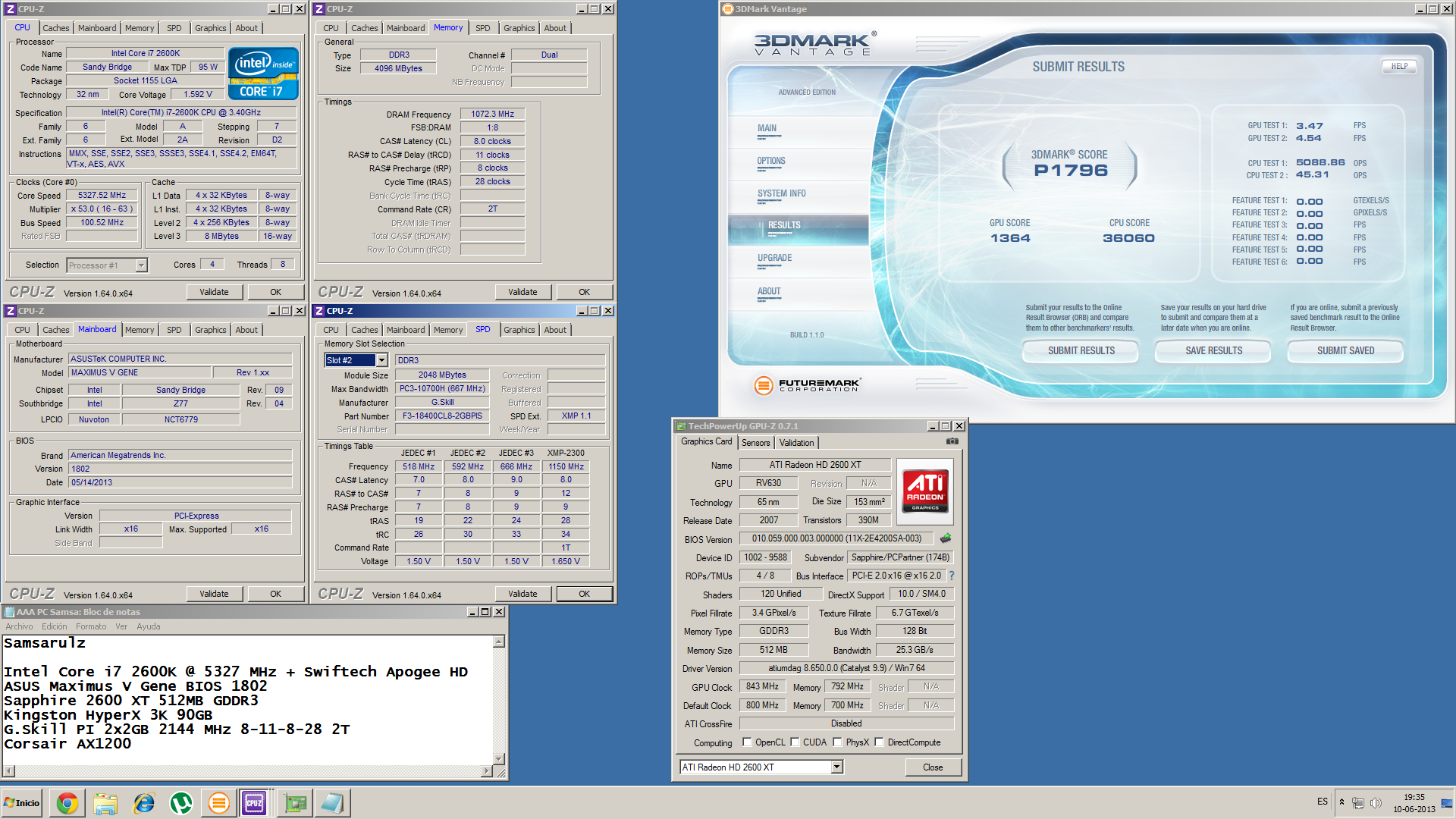Switch to the Sensors tab in GPU-Z
Viewport: 1456px width, 819px height.
[755, 443]
